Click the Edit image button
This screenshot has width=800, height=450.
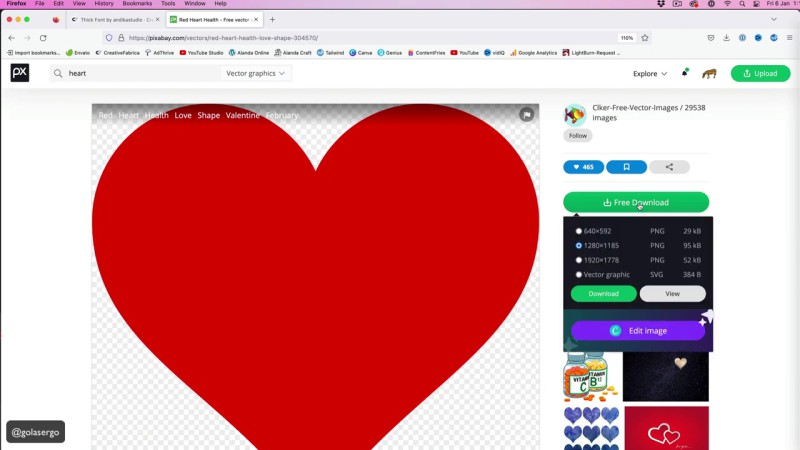pos(637,331)
